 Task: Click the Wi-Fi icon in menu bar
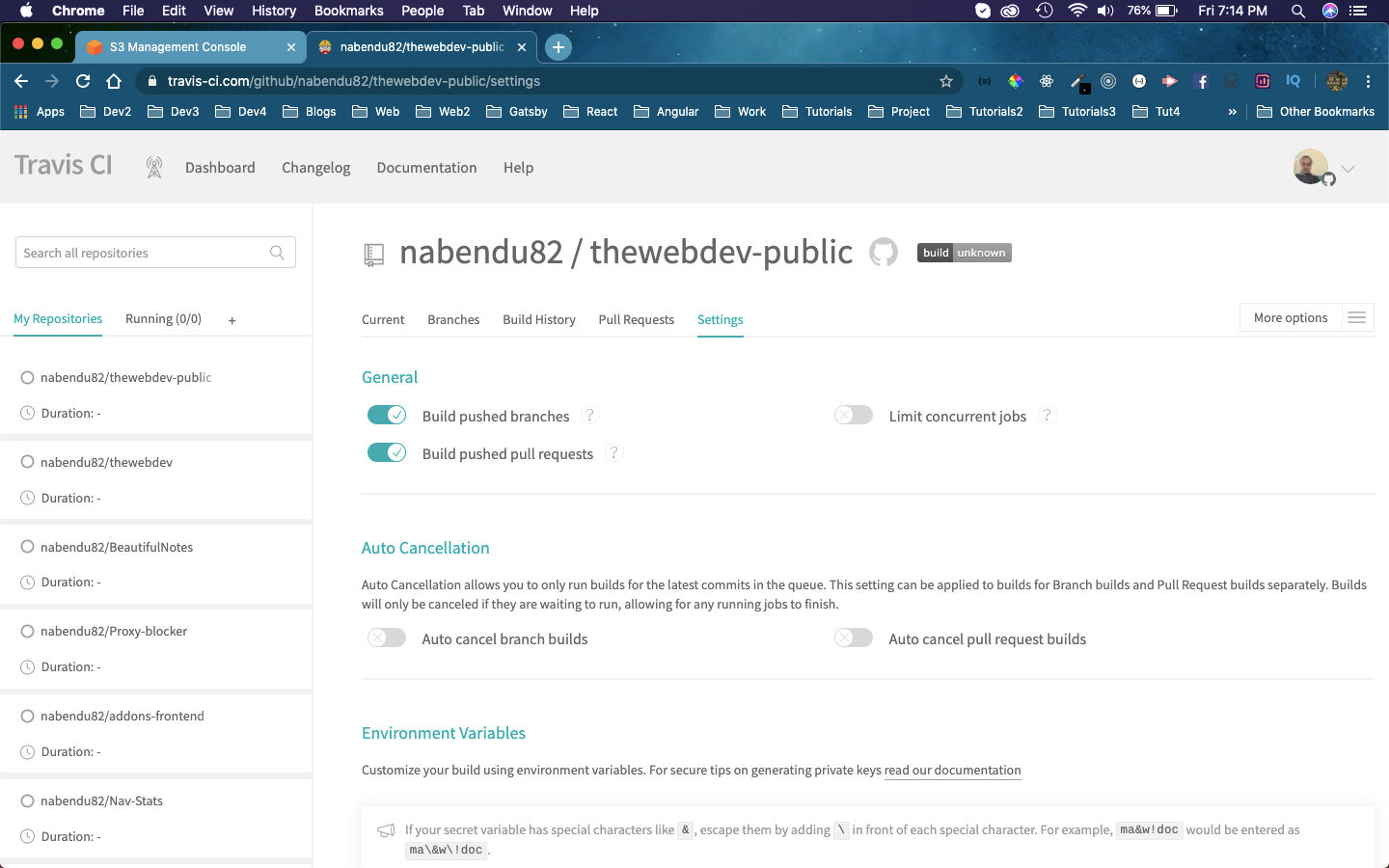[x=1076, y=11]
